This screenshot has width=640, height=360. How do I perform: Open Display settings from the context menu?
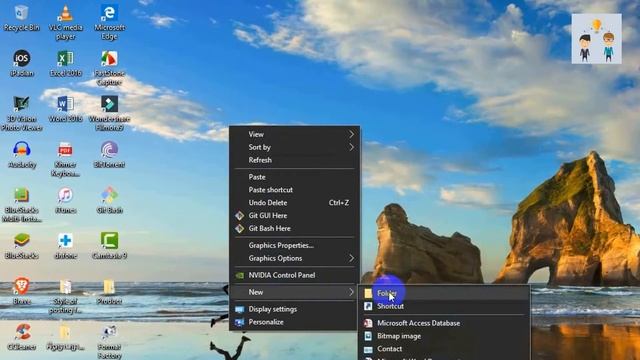click(x=294, y=309)
